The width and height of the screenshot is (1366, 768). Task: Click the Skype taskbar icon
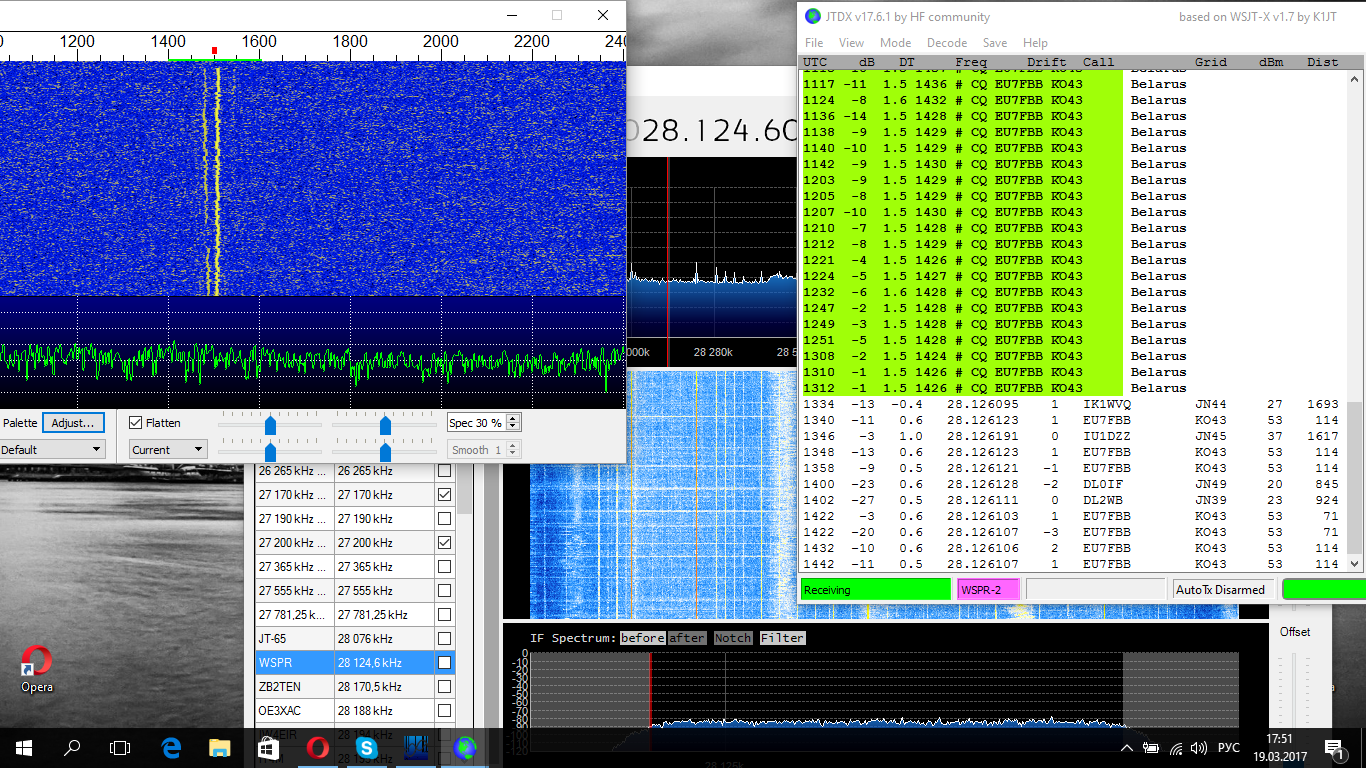(366, 747)
